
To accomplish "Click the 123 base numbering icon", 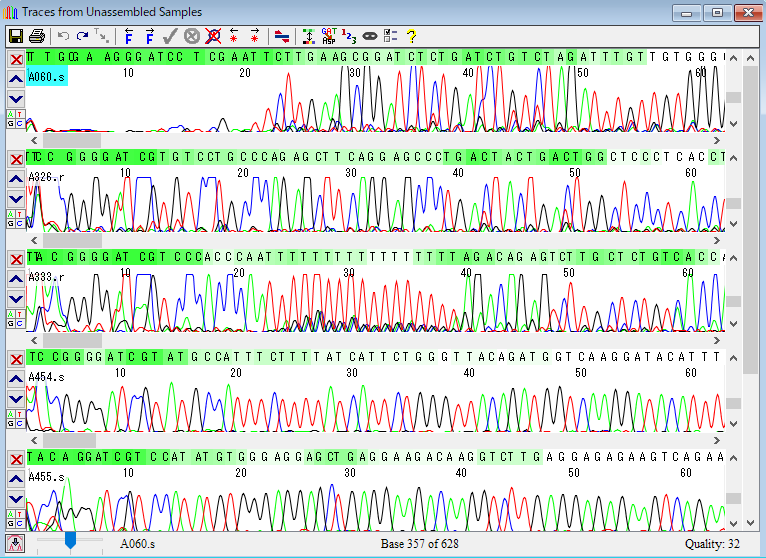I will click(x=349, y=36).
